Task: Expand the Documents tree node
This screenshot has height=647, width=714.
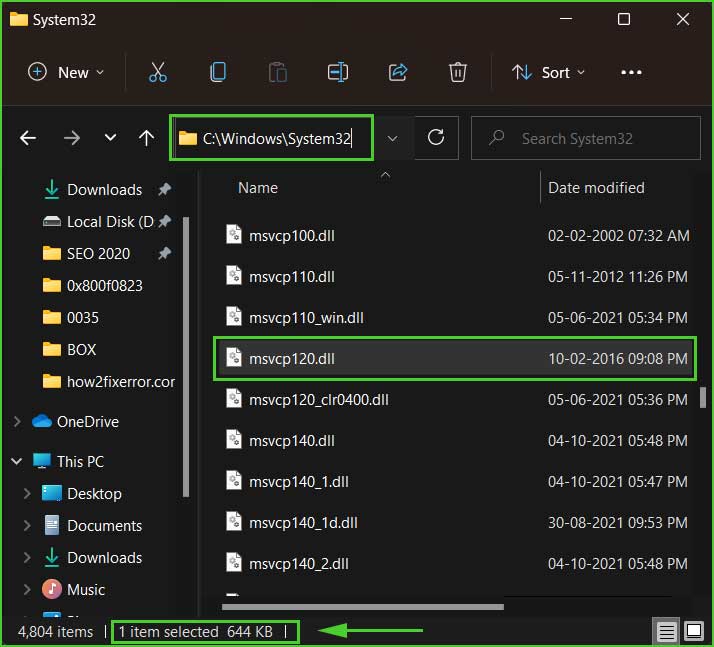Action: (27, 525)
